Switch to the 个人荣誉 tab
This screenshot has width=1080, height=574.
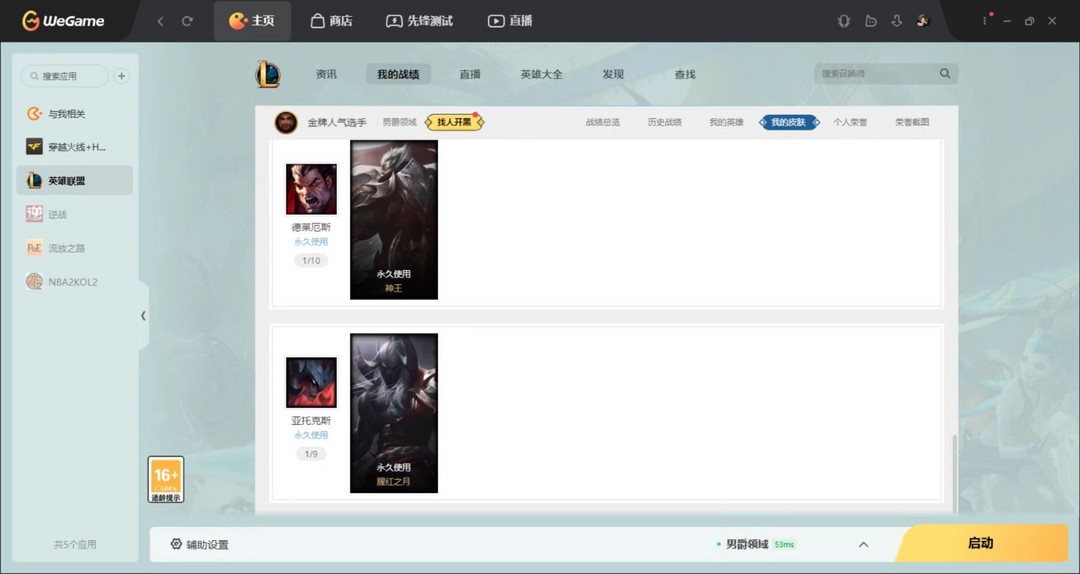850,122
